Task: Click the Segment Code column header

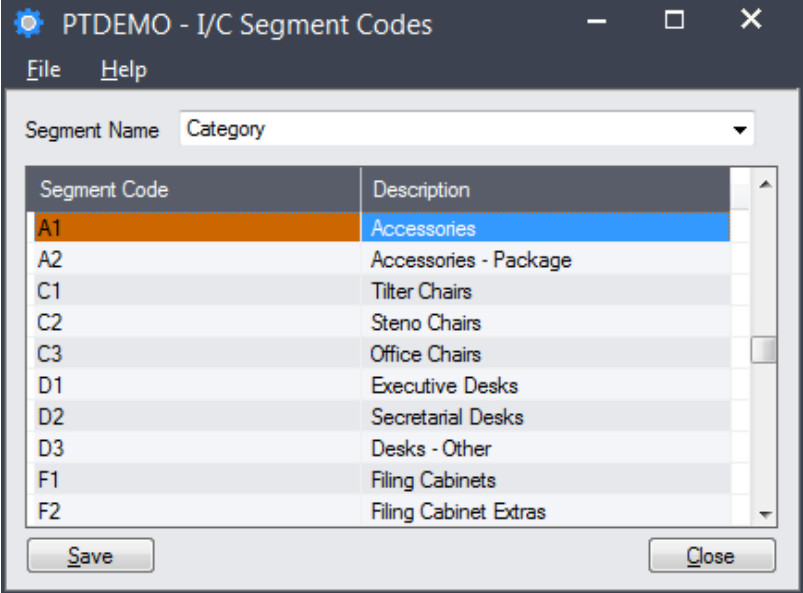Action: pos(194,189)
